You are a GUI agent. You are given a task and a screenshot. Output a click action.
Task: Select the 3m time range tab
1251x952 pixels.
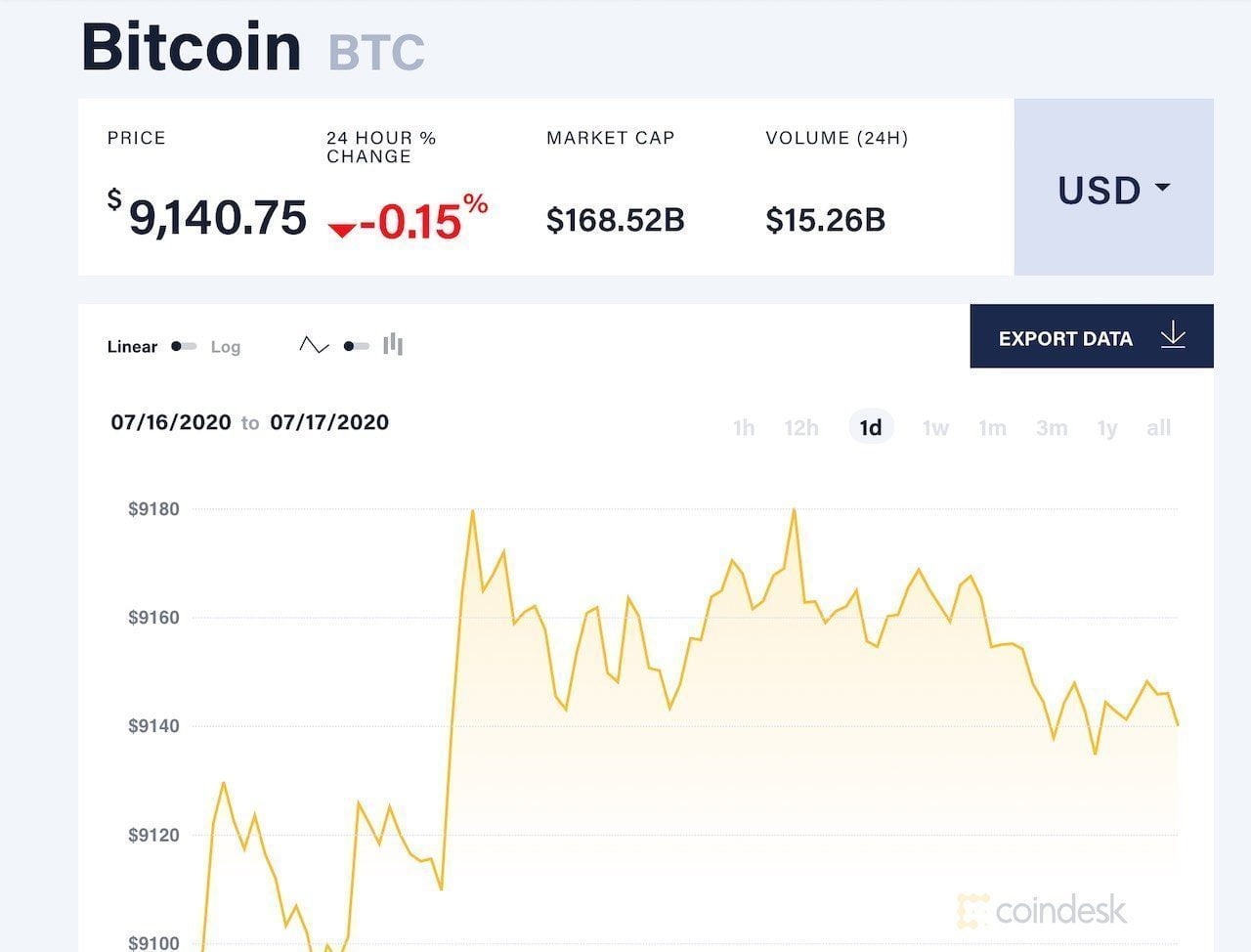(1052, 427)
